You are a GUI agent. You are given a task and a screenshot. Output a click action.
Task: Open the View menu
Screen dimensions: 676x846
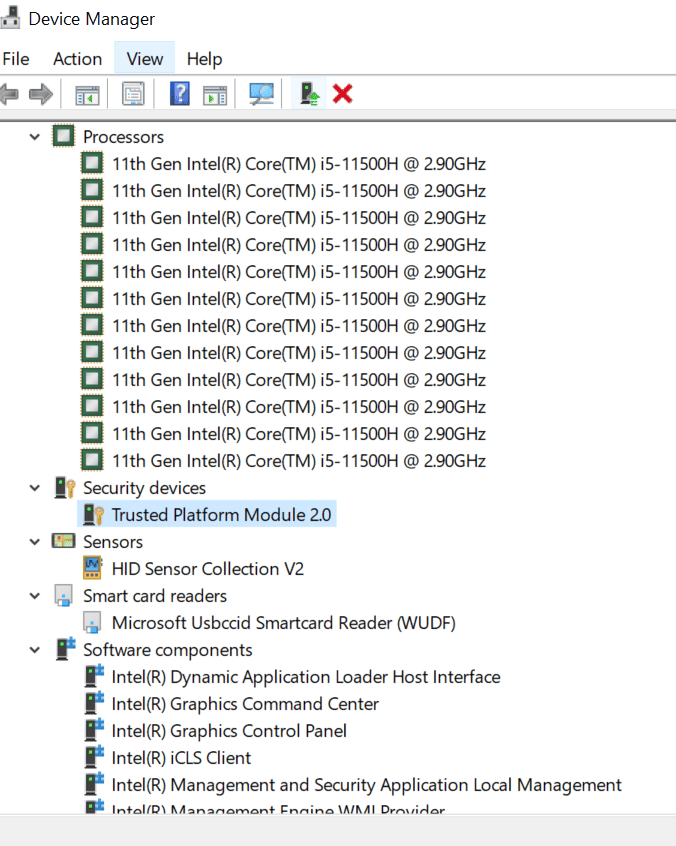(x=145, y=58)
